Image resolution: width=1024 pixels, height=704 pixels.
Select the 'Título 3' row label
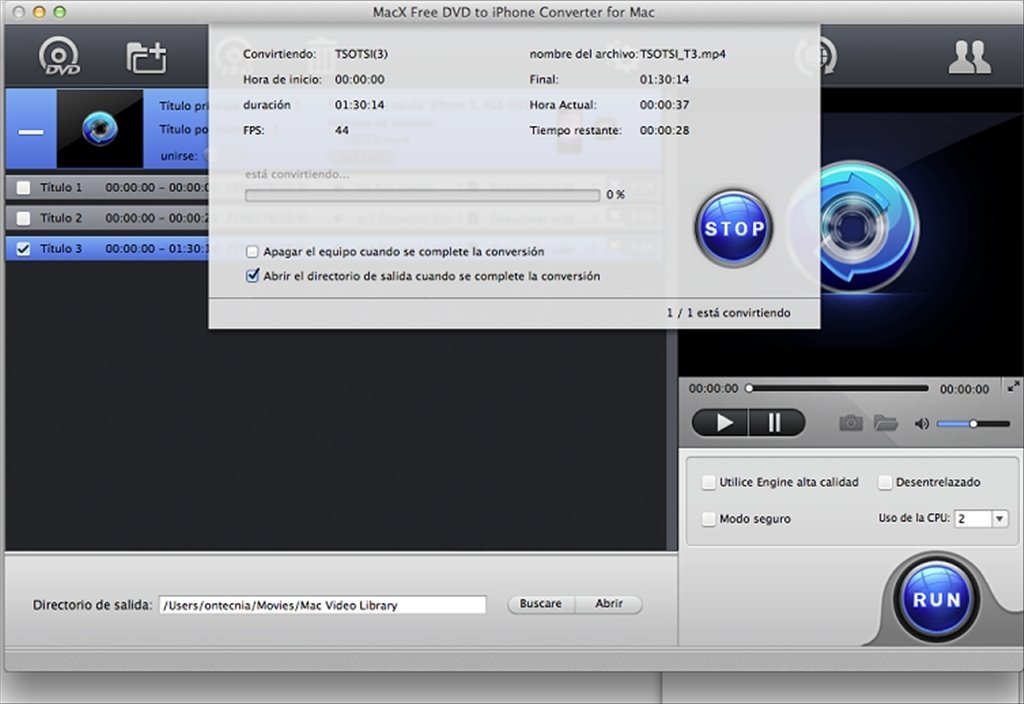[x=61, y=249]
